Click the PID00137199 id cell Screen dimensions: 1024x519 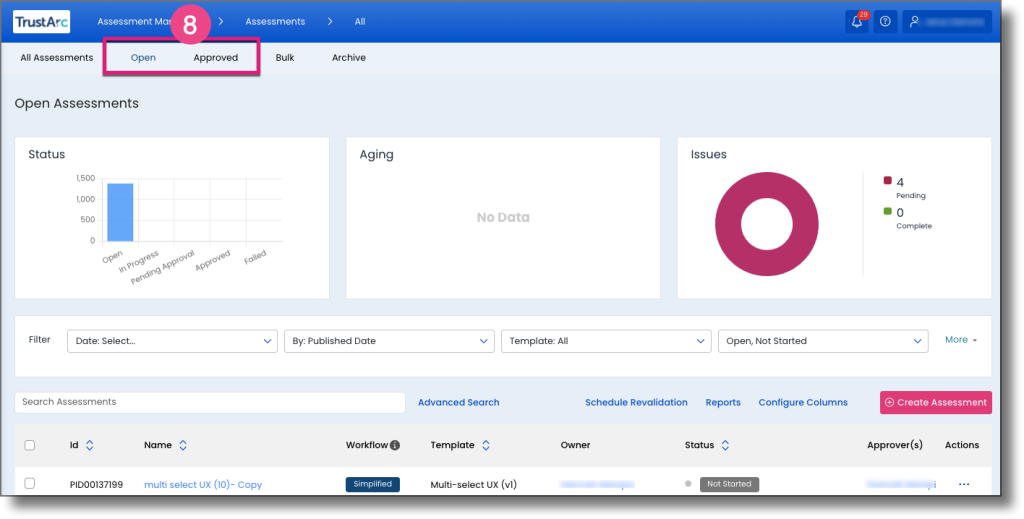tap(96, 484)
